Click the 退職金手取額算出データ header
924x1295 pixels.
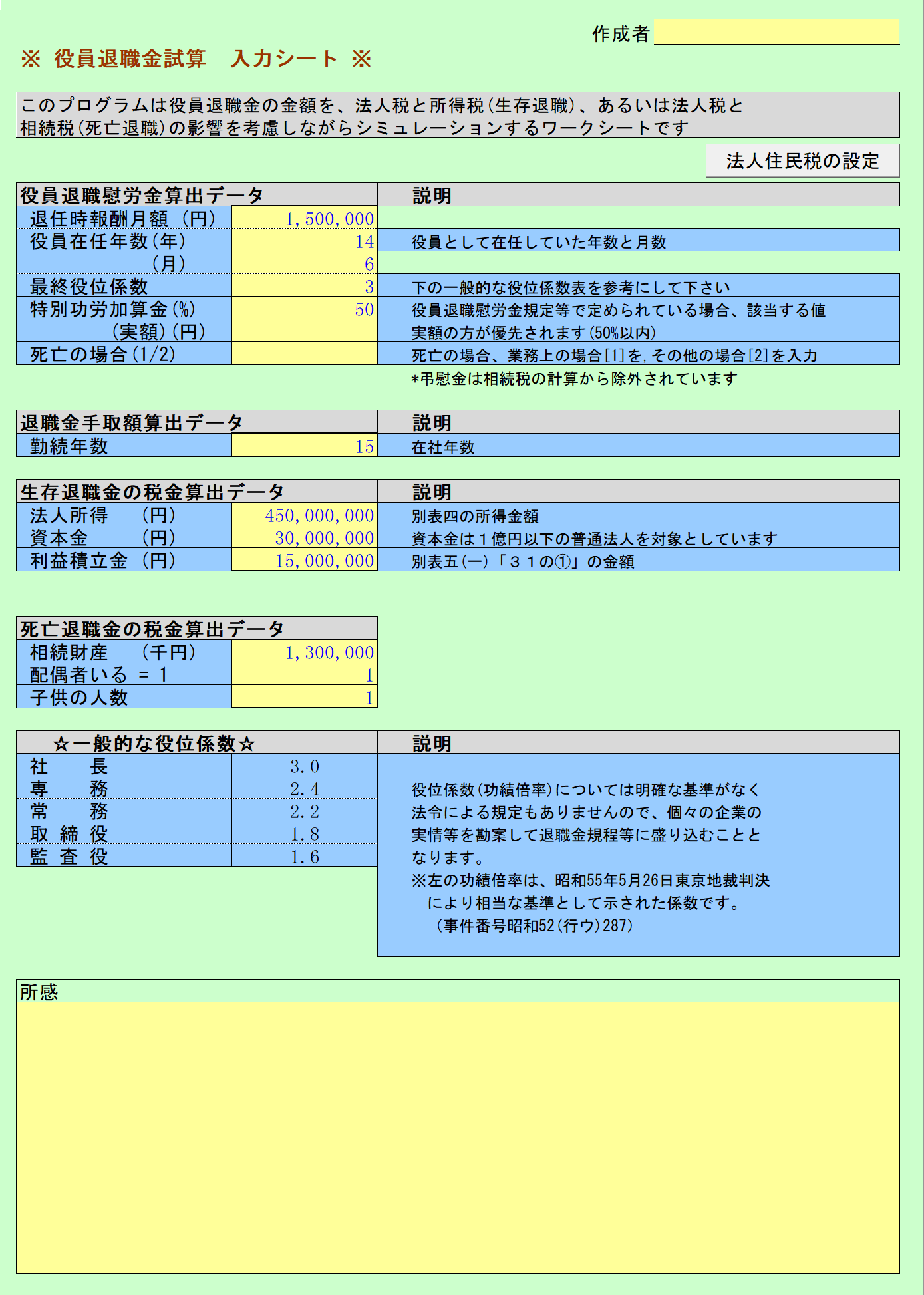point(197,422)
